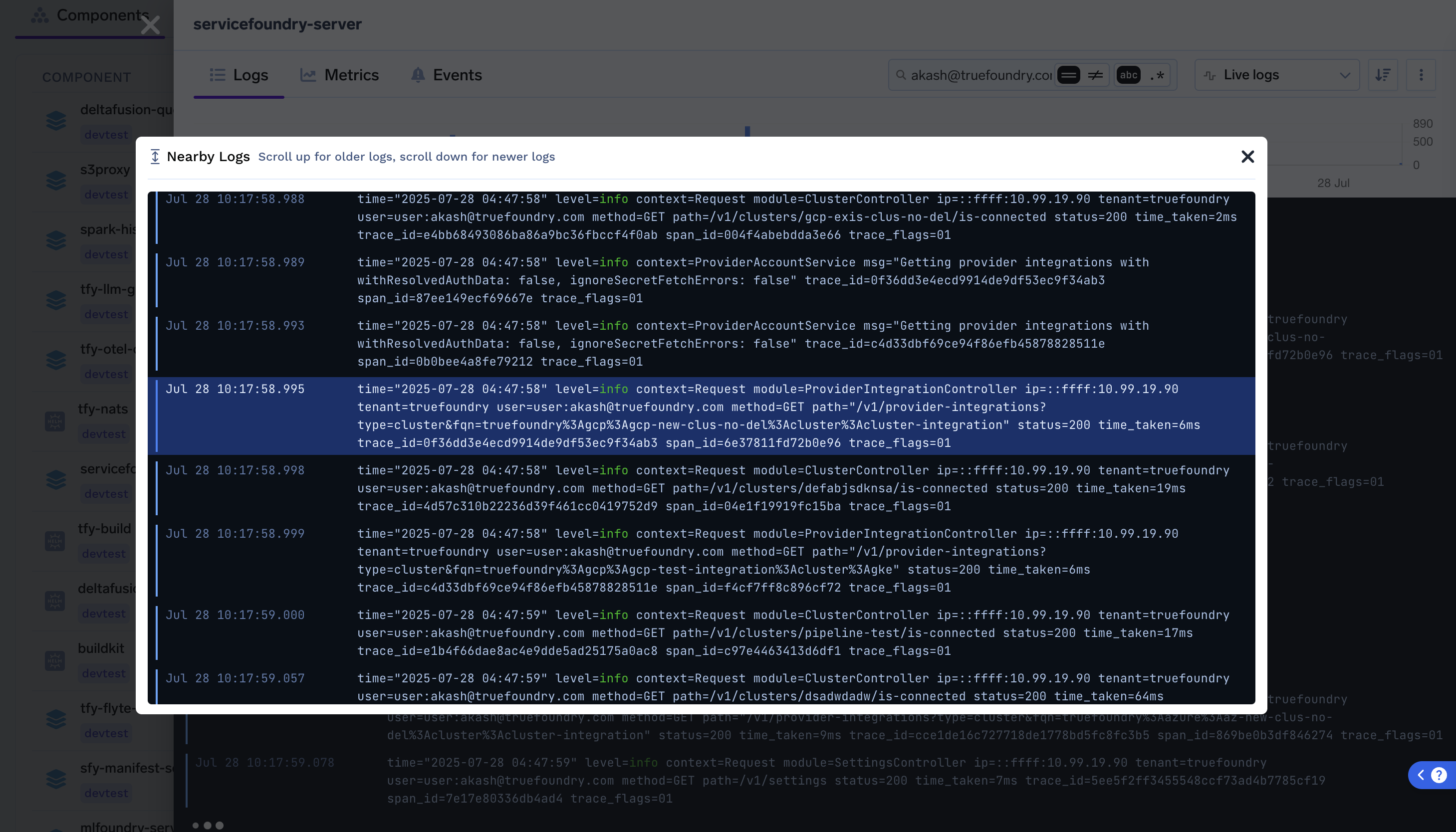The image size is (1456, 832).
Task: Switch to not-equals match filter
Action: click(1095, 75)
